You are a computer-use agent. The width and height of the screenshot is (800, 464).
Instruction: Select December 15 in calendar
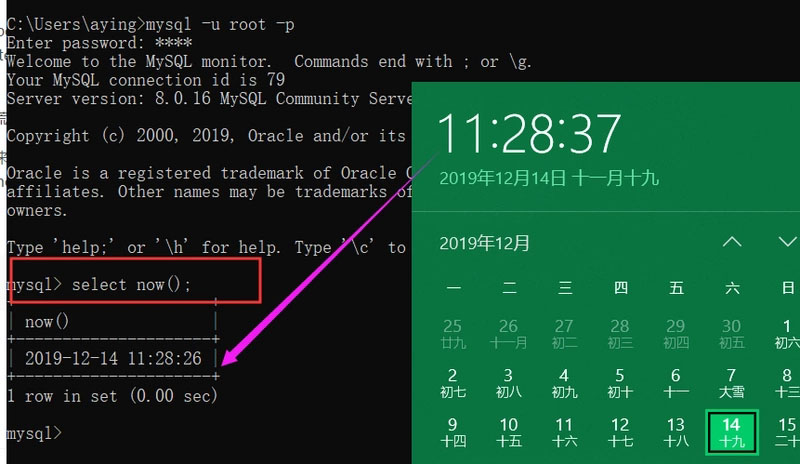787,432
